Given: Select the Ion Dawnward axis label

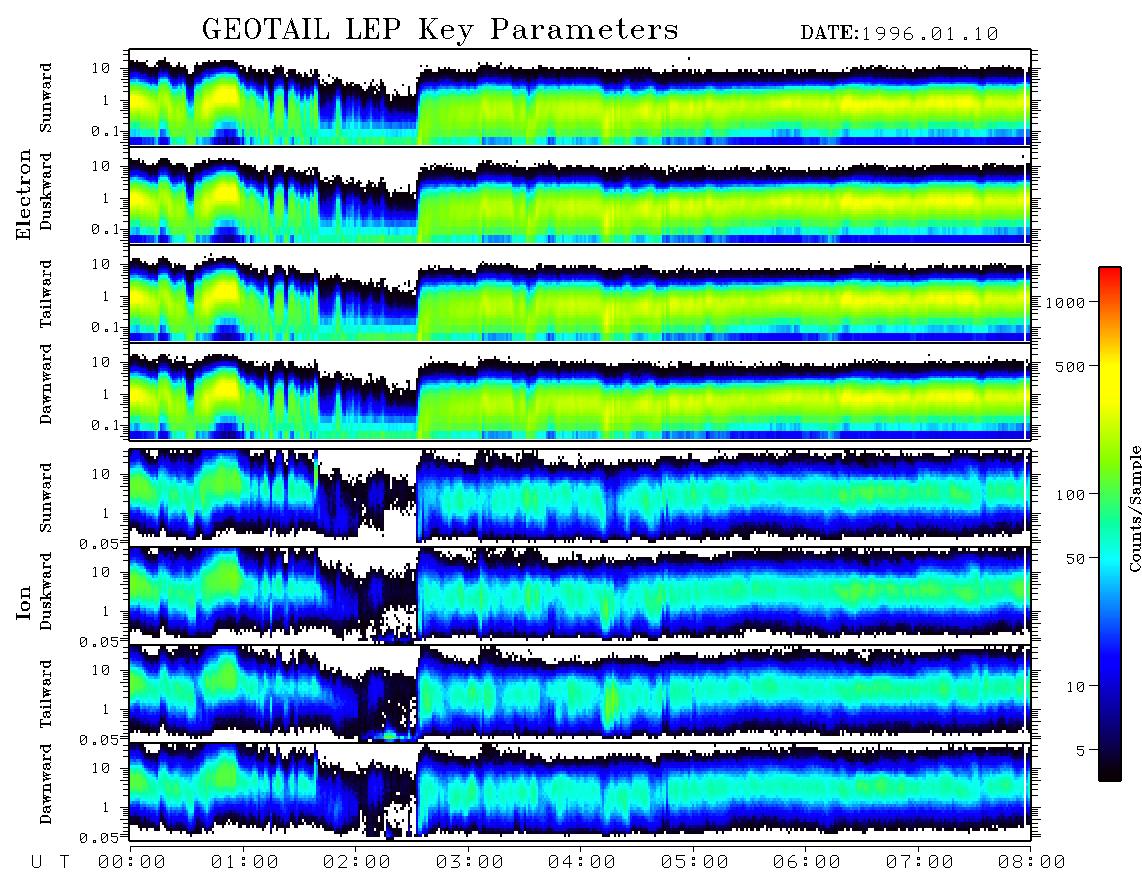Looking at the screenshot, I should [x=46, y=784].
